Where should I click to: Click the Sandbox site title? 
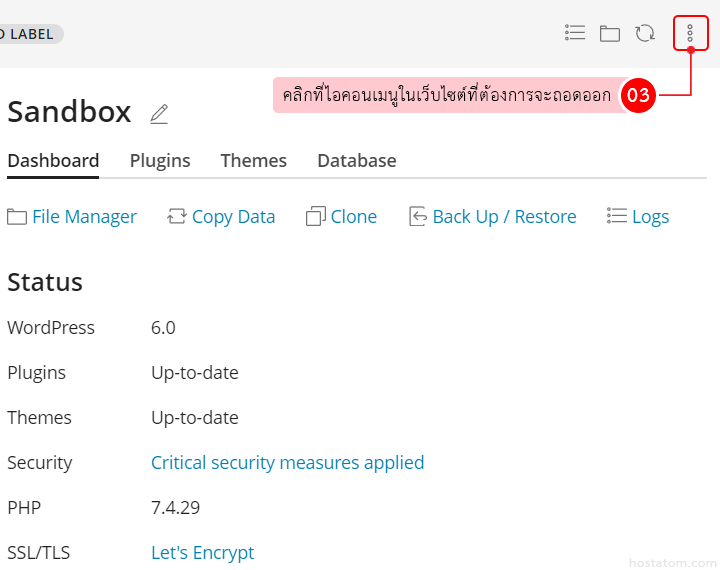click(x=69, y=112)
